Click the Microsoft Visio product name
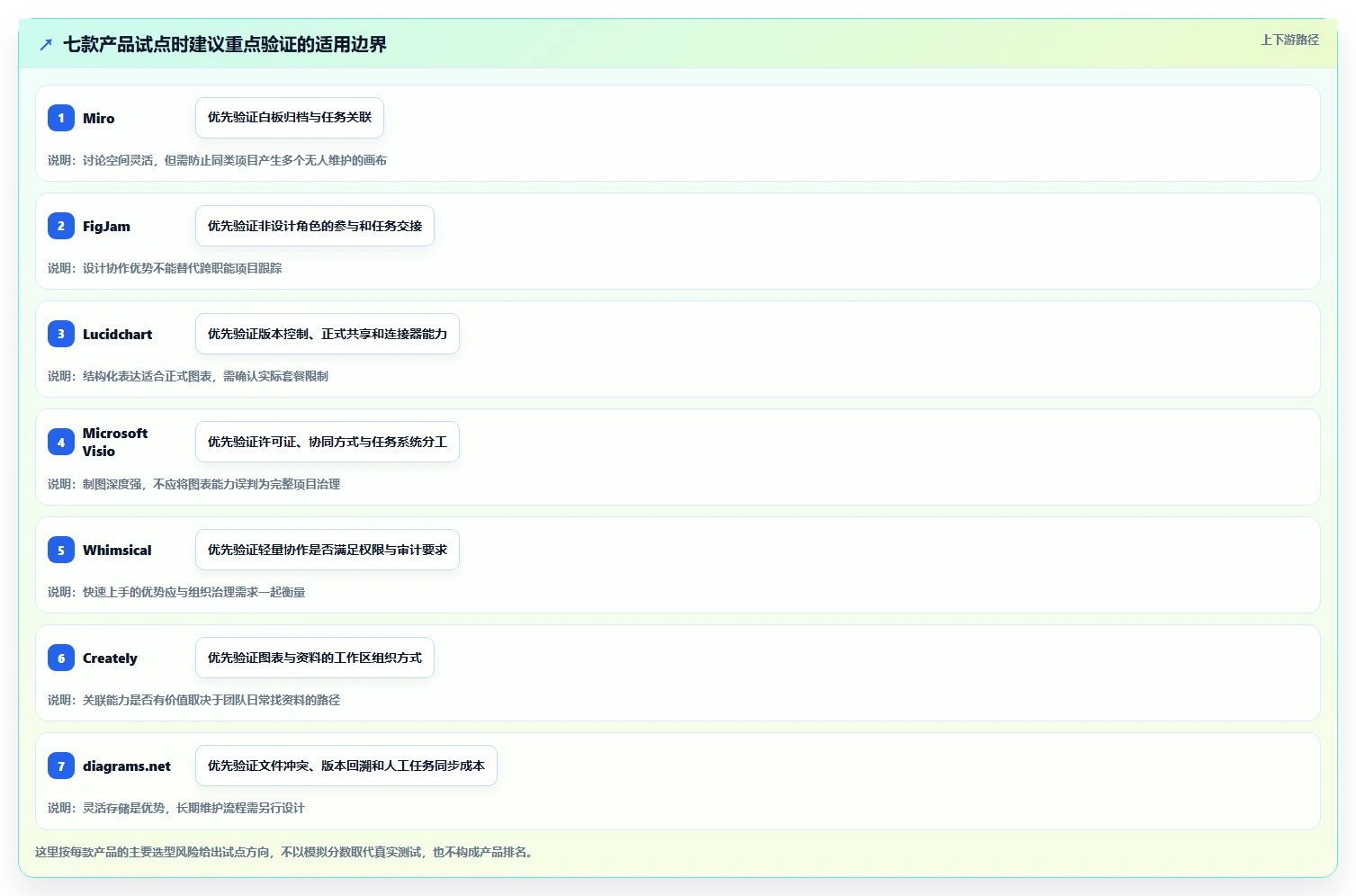The width and height of the screenshot is (1356, 896). (x=115, y=442)
